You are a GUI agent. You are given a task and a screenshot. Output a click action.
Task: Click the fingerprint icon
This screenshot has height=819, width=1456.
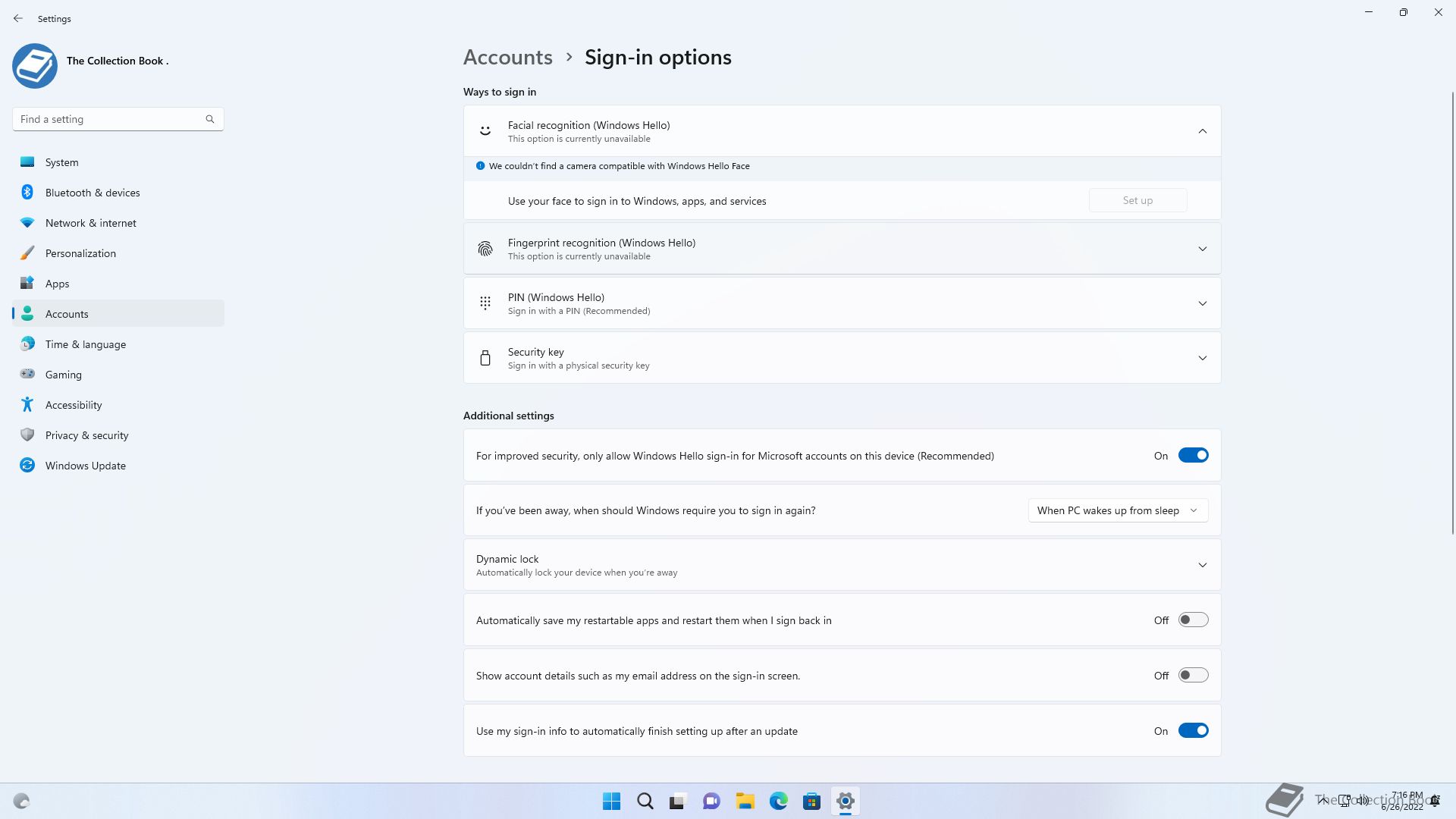click(485, 249)
